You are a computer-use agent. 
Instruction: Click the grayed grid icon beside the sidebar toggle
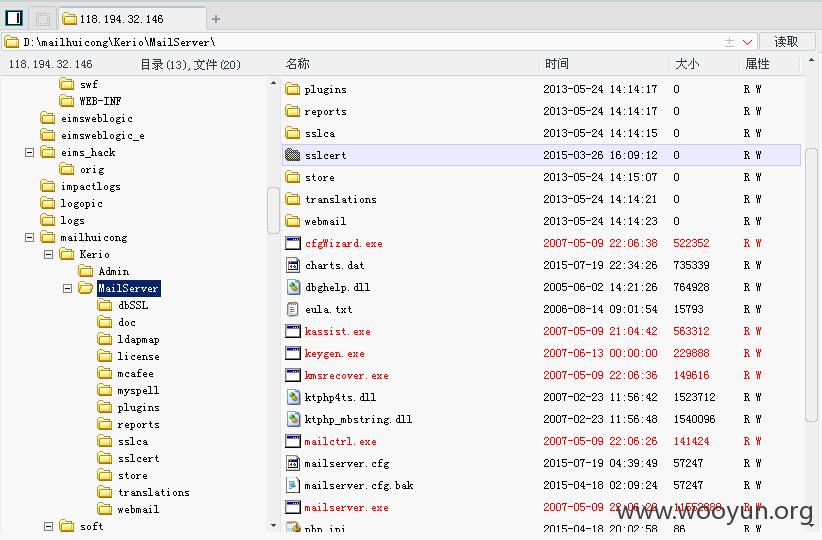click(42, 19)
